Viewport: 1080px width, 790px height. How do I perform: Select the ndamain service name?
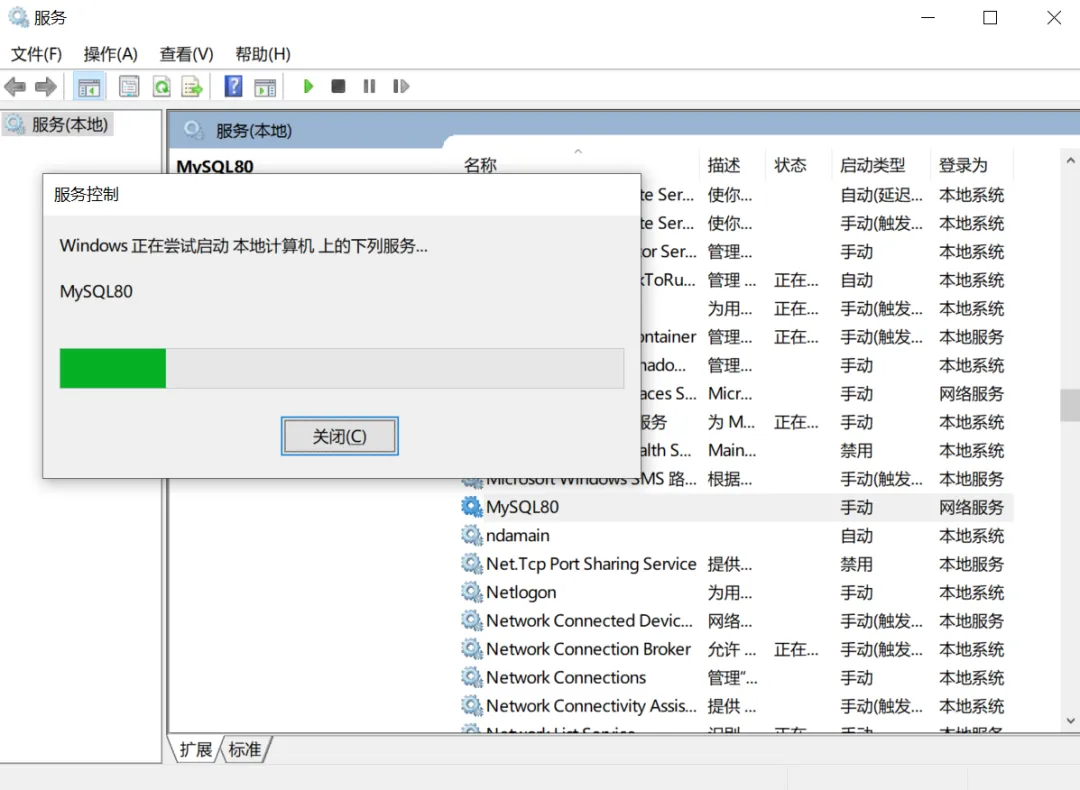517,535
